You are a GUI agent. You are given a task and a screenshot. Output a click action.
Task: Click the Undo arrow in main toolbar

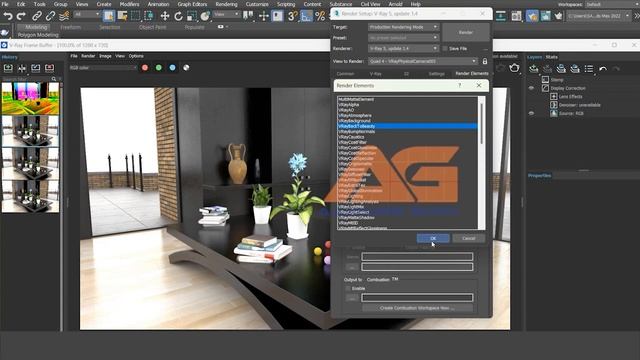point(8,16)
